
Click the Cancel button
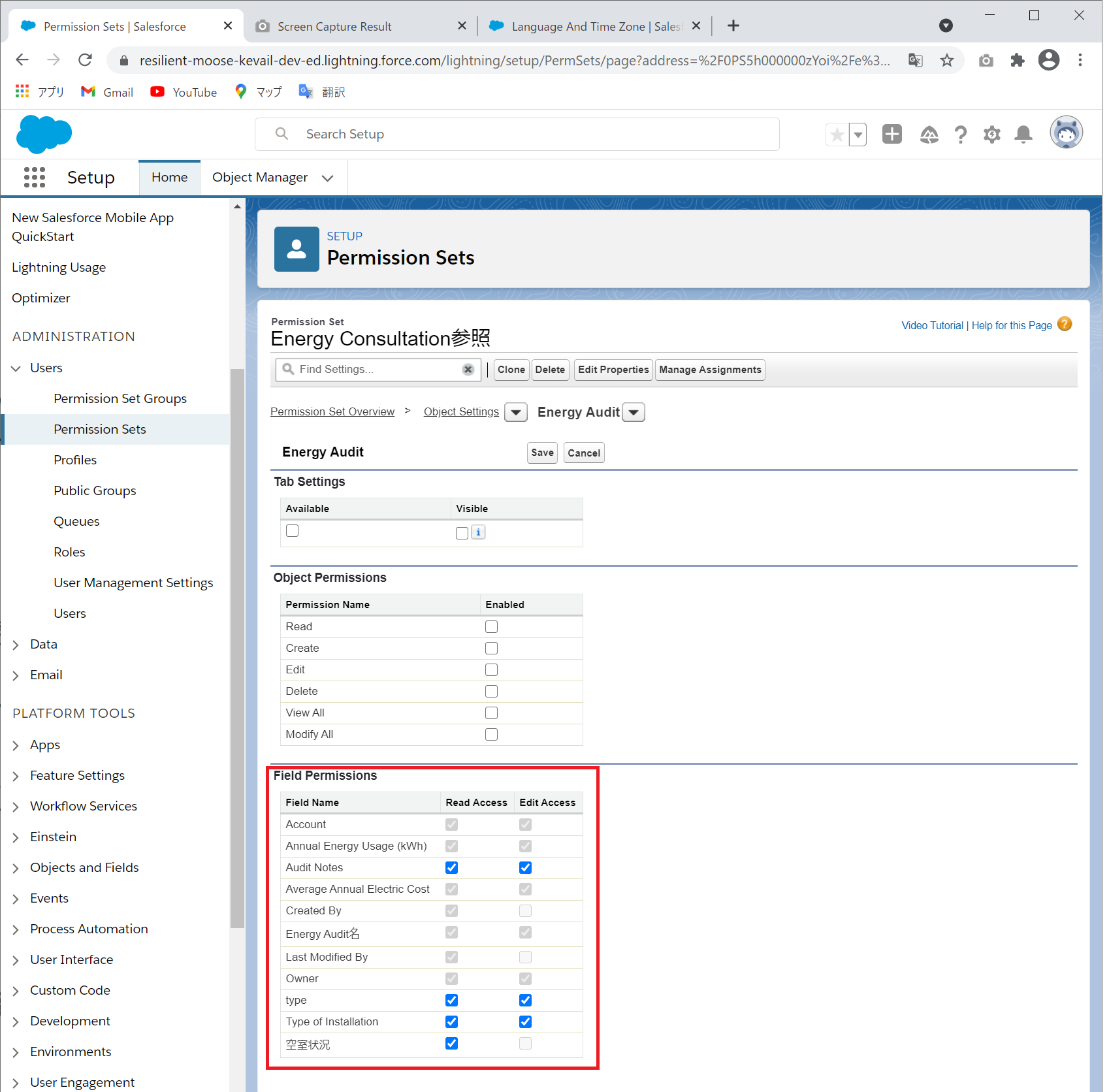tap(584, 453)
